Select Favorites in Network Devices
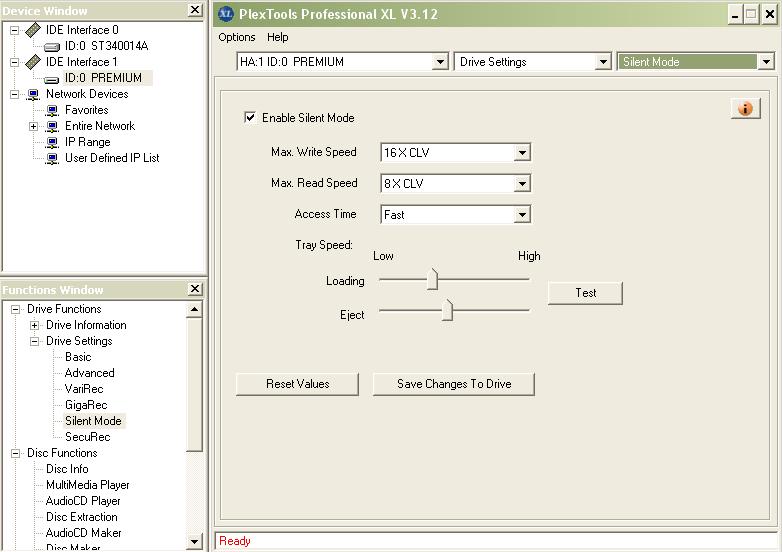Image resolution: width=782 pixels, height=552 pixels. click(x=87, y=110)
